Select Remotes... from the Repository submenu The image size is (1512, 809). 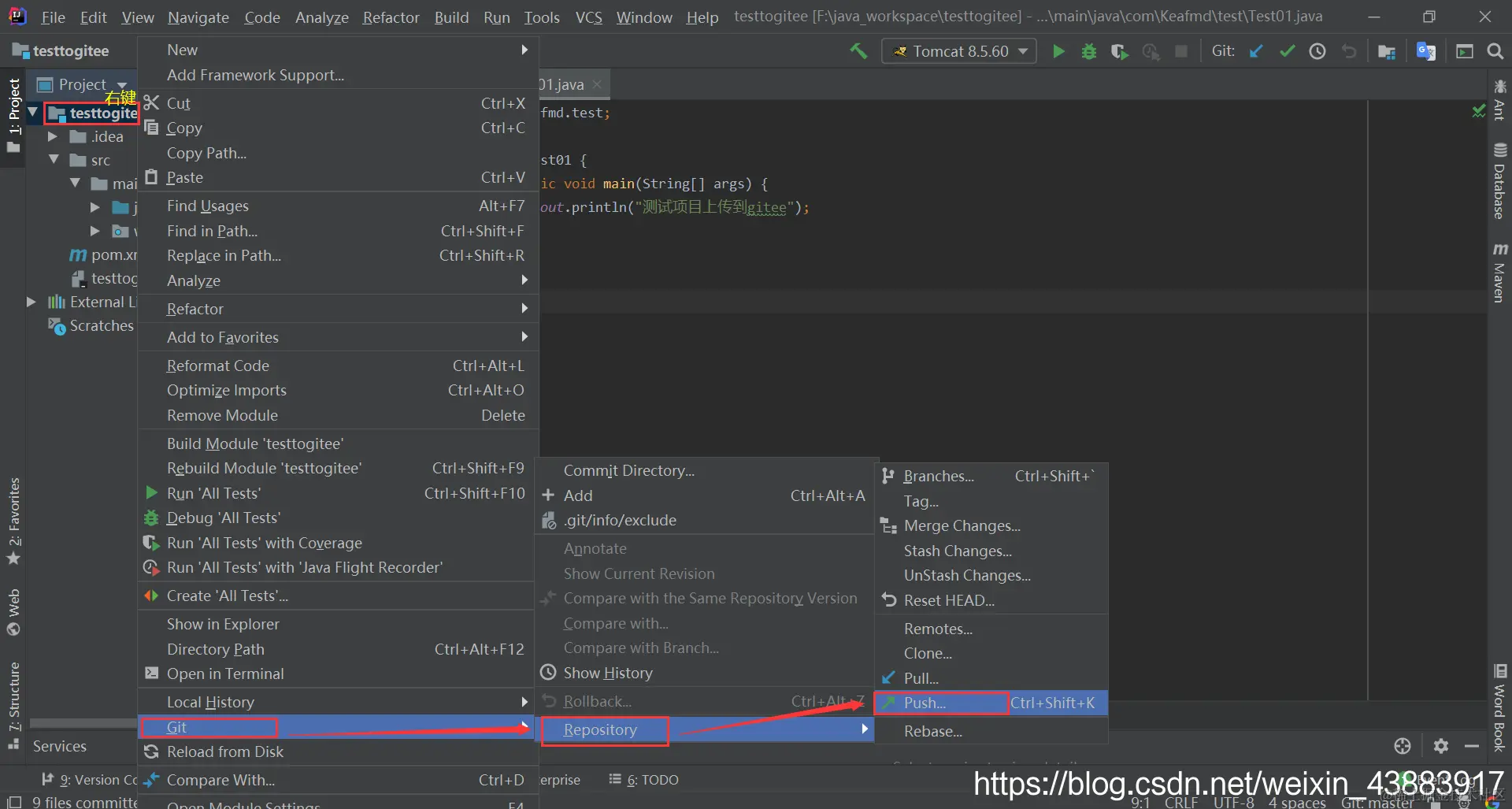coord(991,629)
